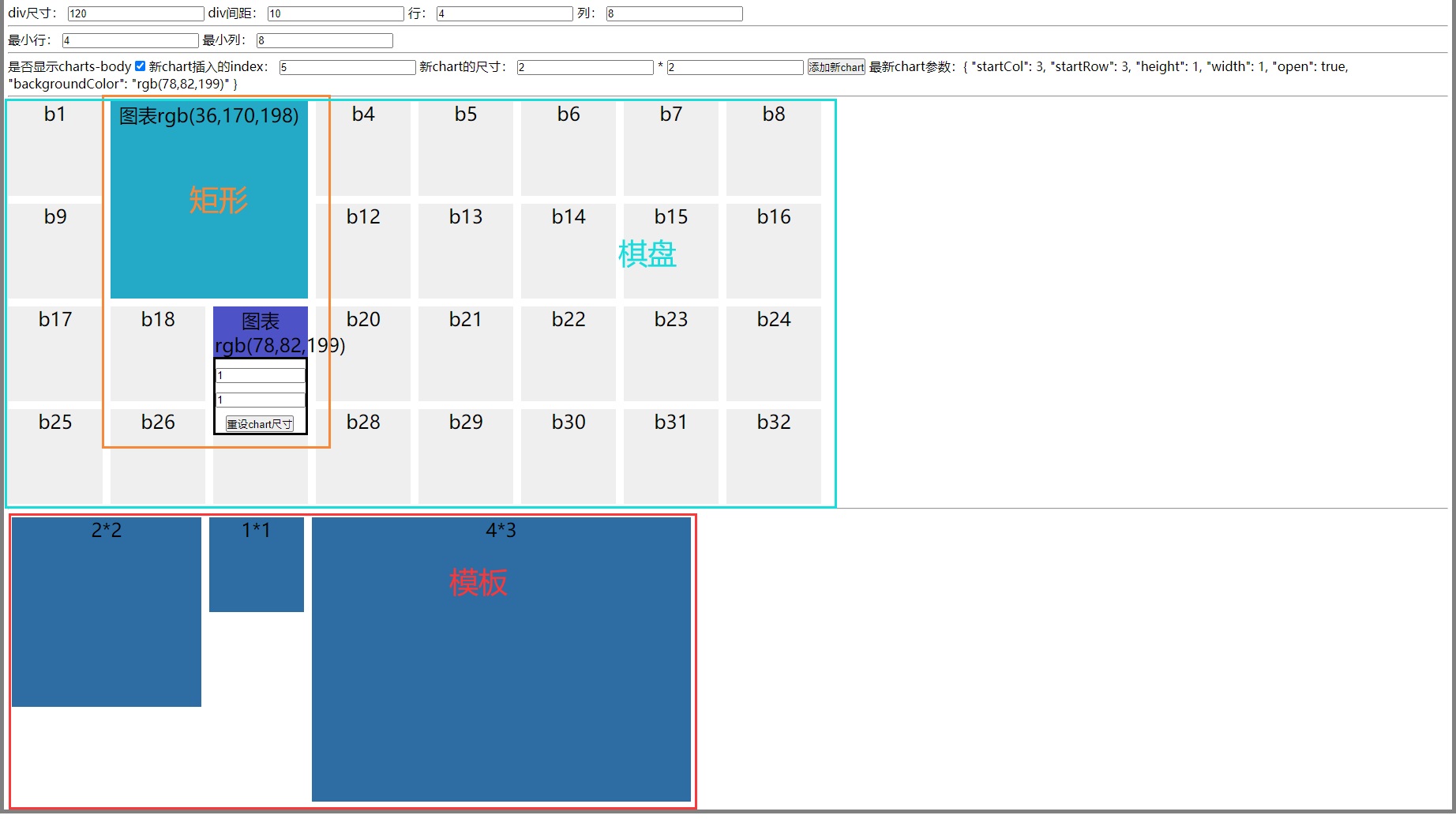Click grid cell b1
Screen dimensions: 1456x819
click(x=55, y=148)
